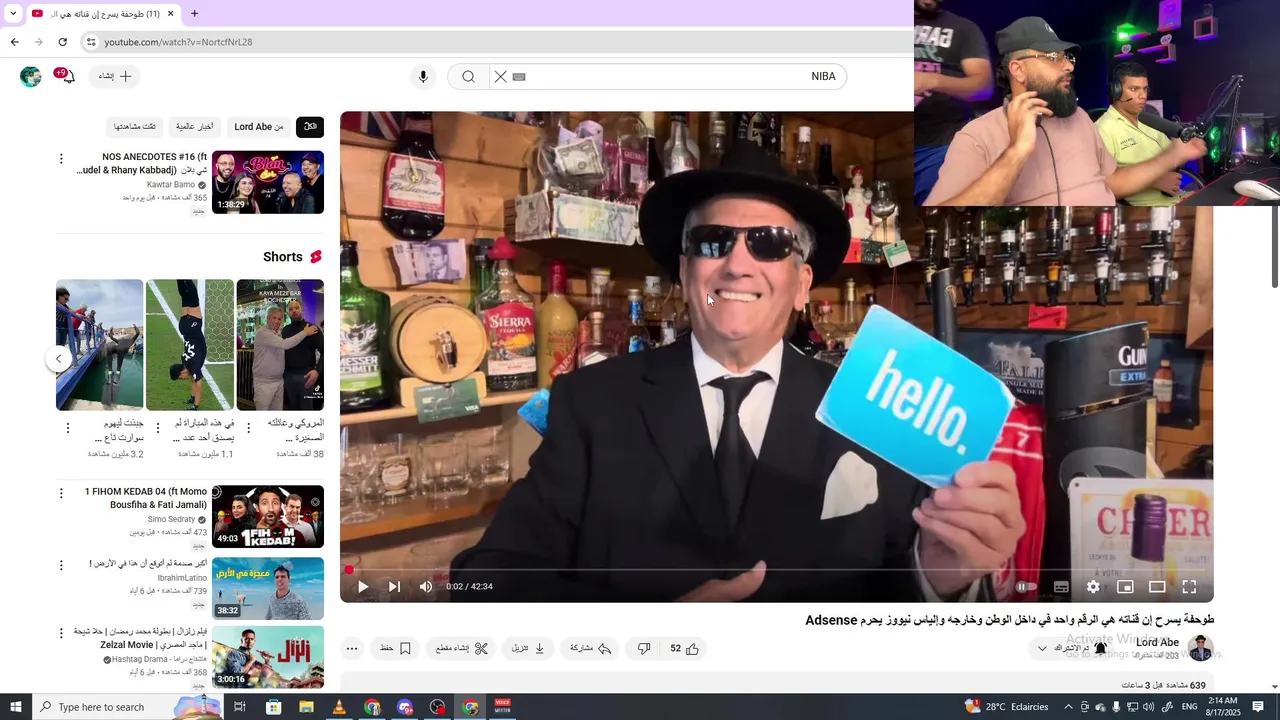Viewport: 1280px width, 720px height.
Task: Play the video with the play button
Action: tap(363, 587)
